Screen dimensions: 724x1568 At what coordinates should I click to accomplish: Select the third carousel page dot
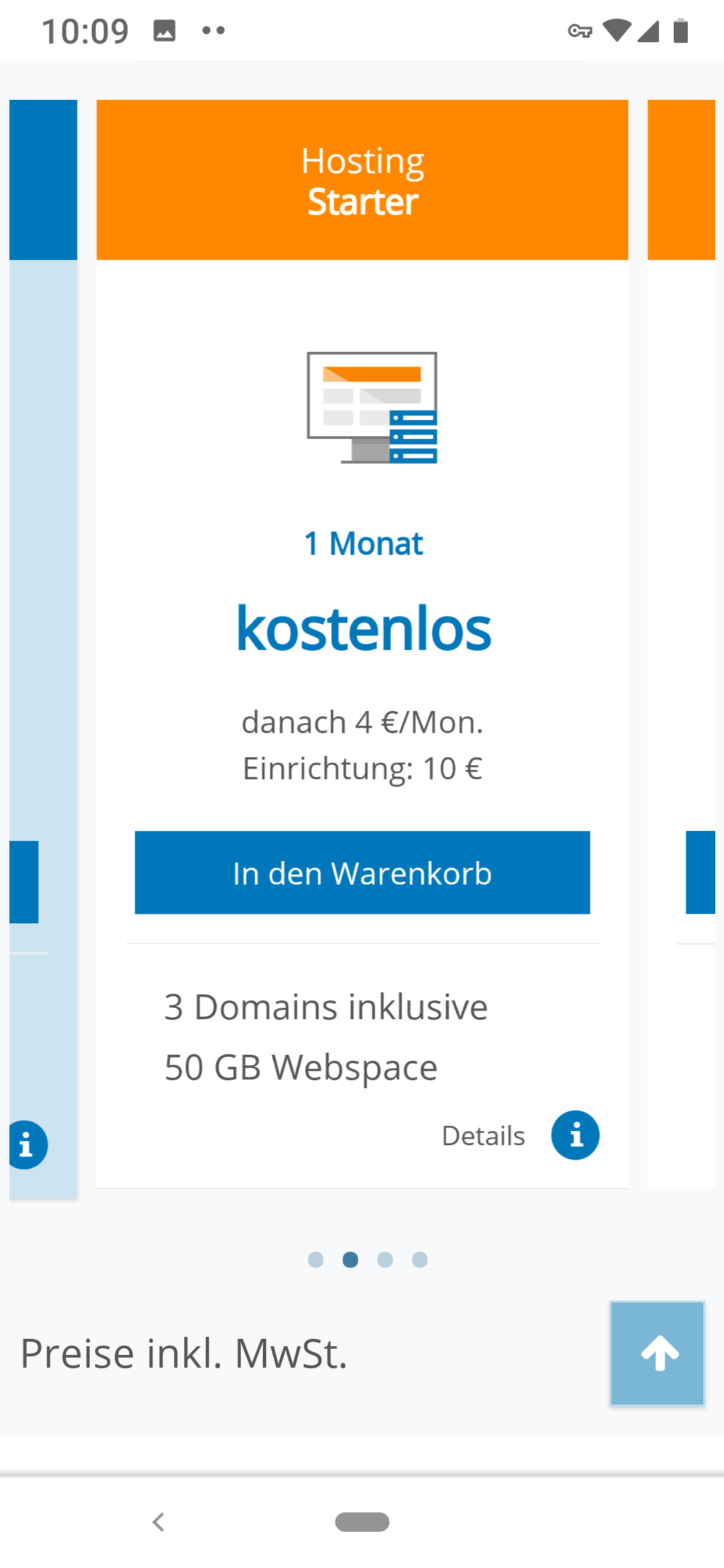pyautogui.click(x=385, y=1260)
